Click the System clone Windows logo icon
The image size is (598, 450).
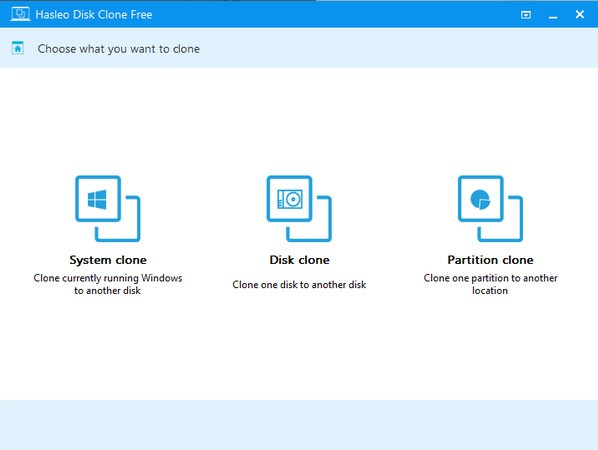[108, 209]
